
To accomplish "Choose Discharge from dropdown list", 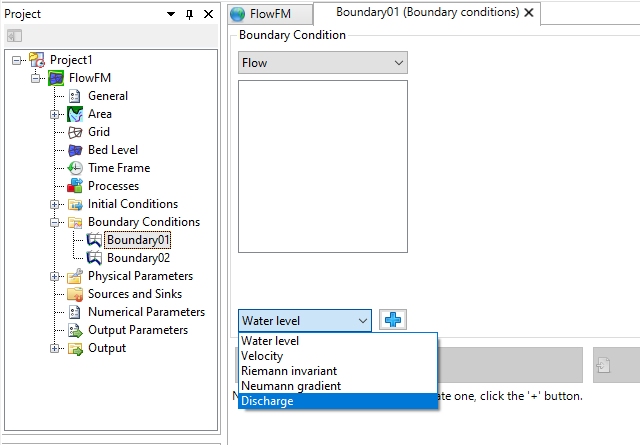I will pos(338,401).
